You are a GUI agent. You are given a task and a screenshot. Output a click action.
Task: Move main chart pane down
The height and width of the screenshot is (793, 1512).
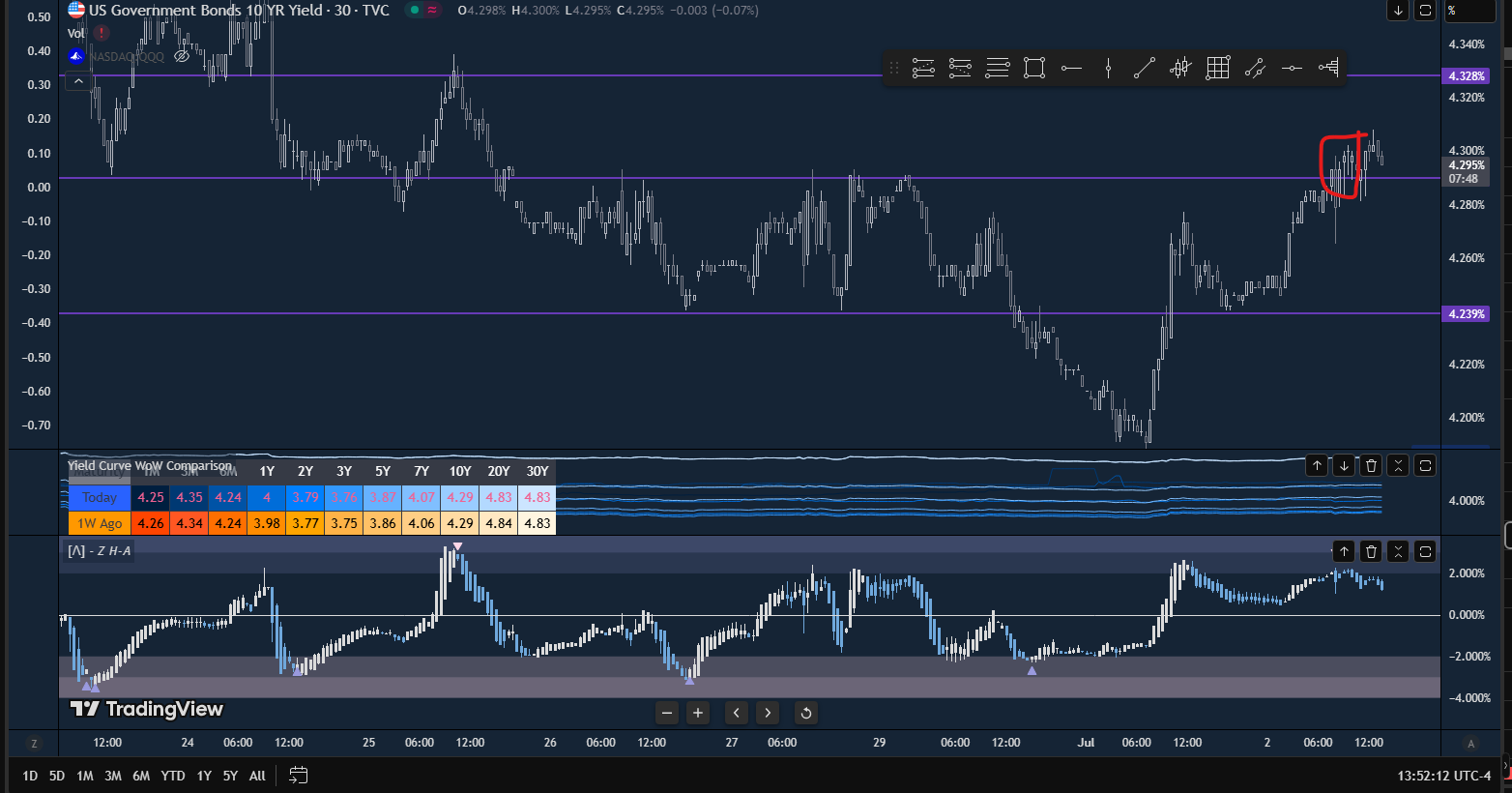coord(1398,11)
